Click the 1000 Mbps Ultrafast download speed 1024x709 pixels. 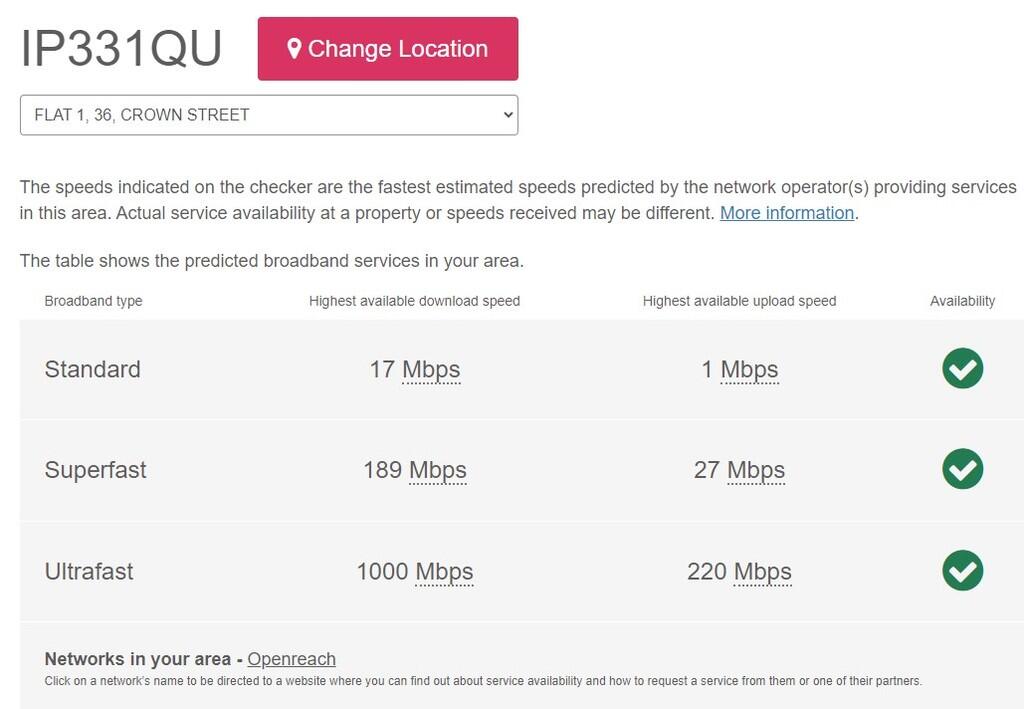415,571
